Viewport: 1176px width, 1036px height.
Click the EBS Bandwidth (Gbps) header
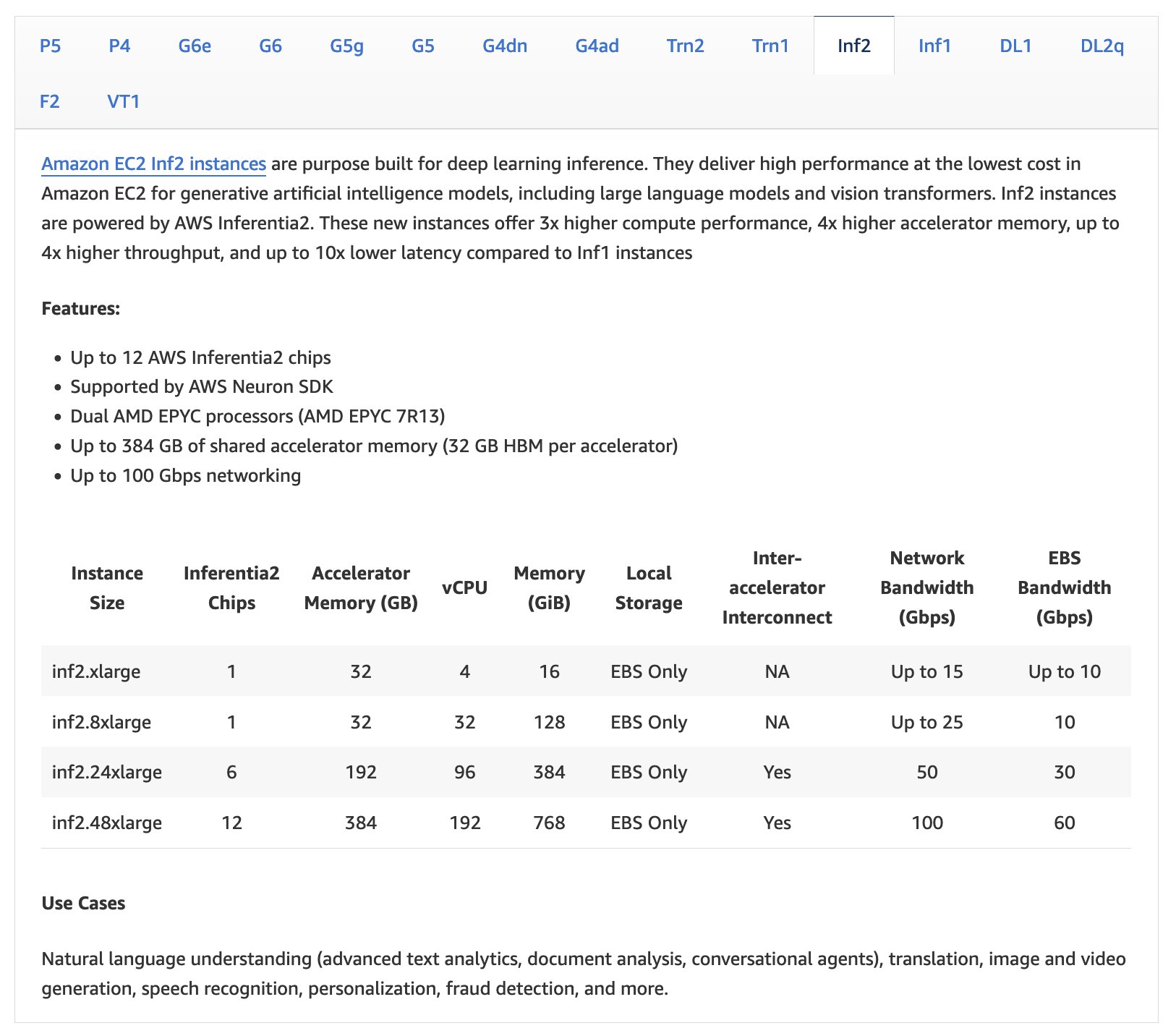coord(1064,587)
